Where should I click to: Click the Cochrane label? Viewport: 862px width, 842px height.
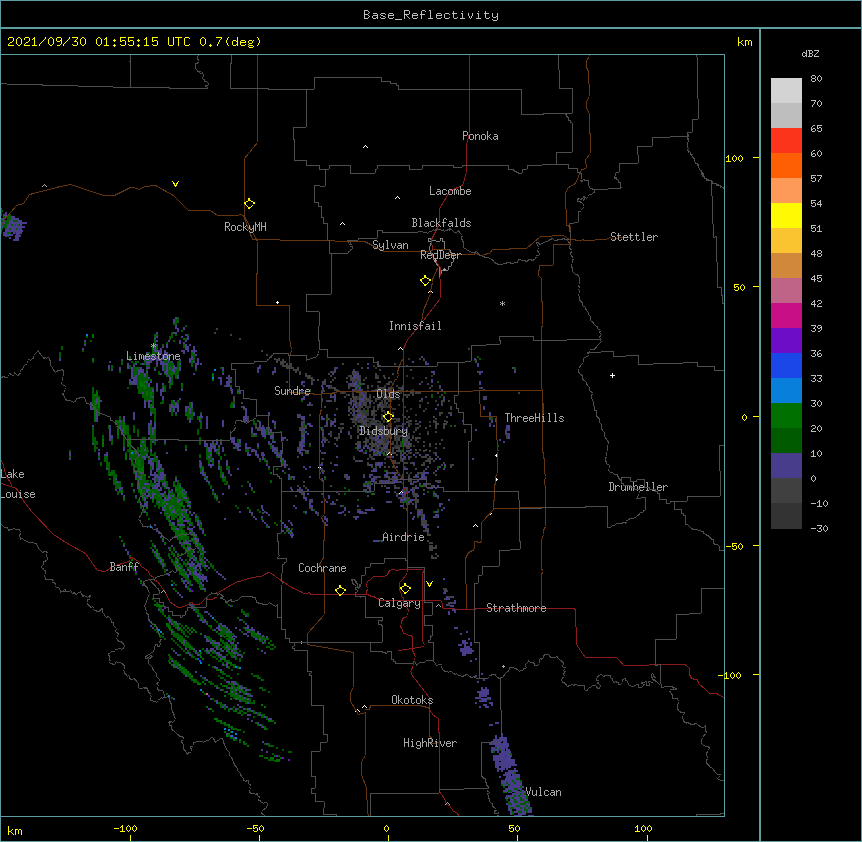tap(322, 568)
